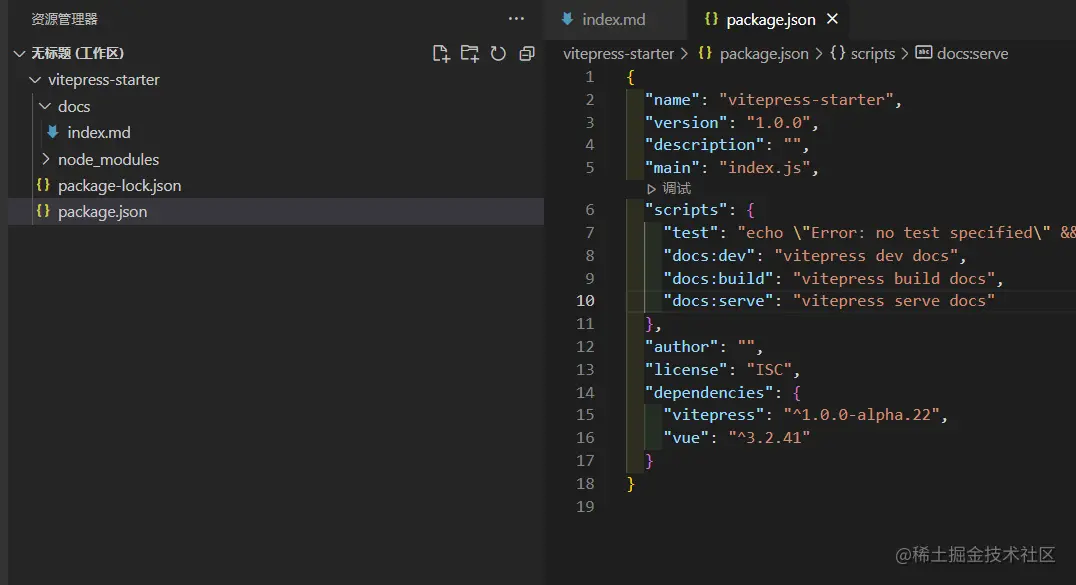Click the "description" key on line 4
The width and height of the screenshot is (1076, 585).
pos(704,145)
